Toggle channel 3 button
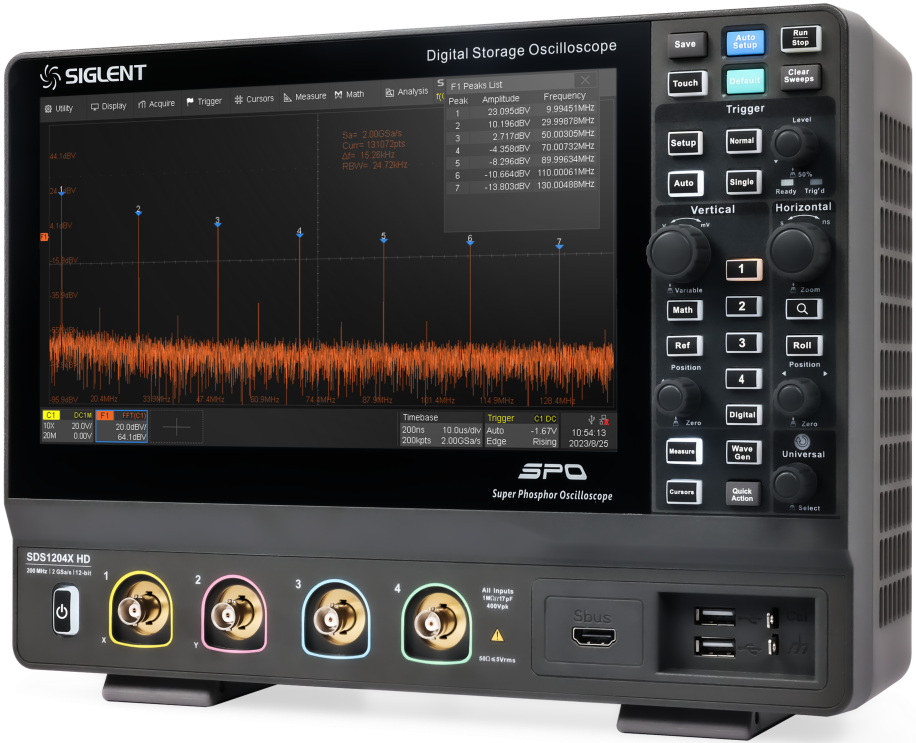 tap(742, 343)
